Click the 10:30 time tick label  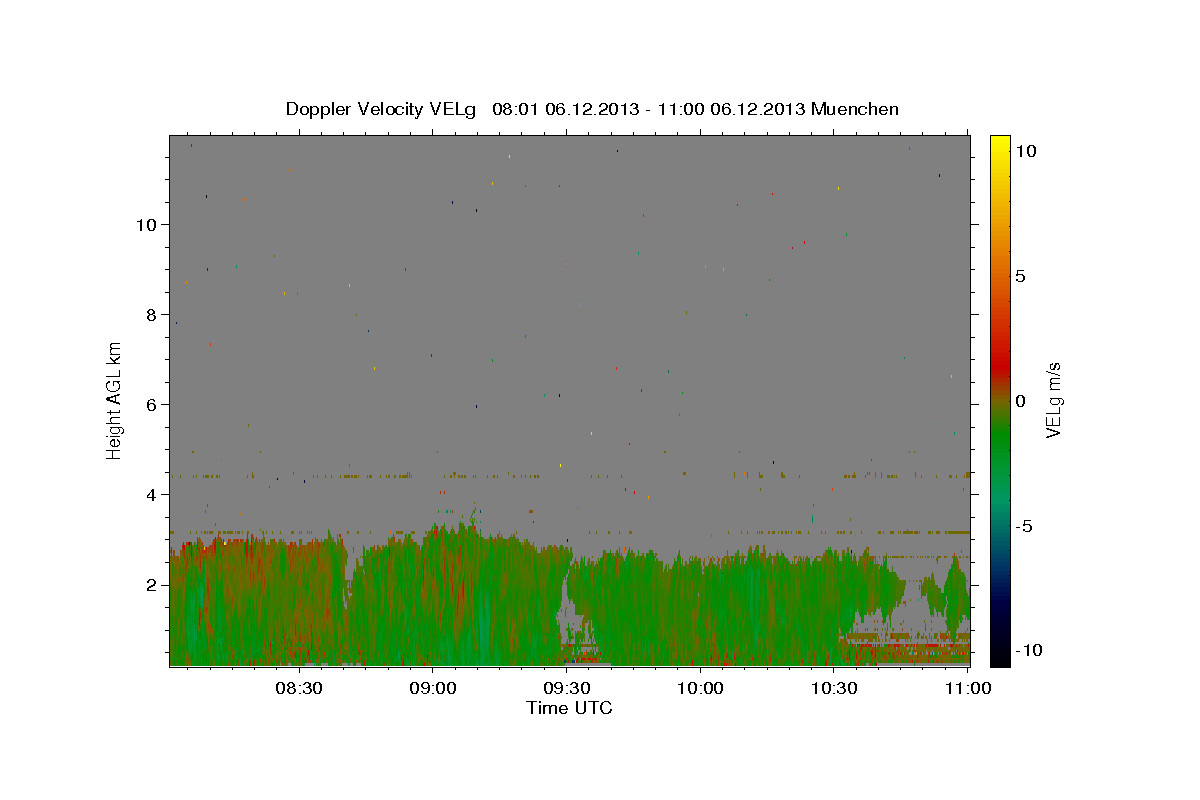pos(834,688)
